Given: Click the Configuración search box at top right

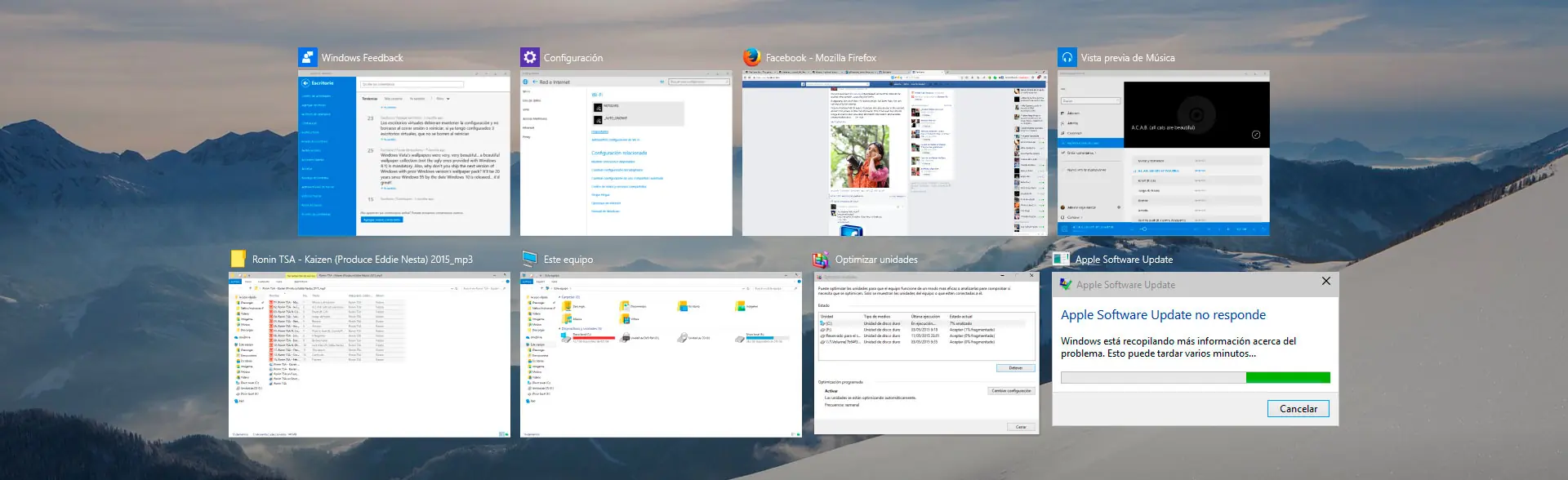Looking at the screenshot, I should pyautogui.click(x=699, y=82).
